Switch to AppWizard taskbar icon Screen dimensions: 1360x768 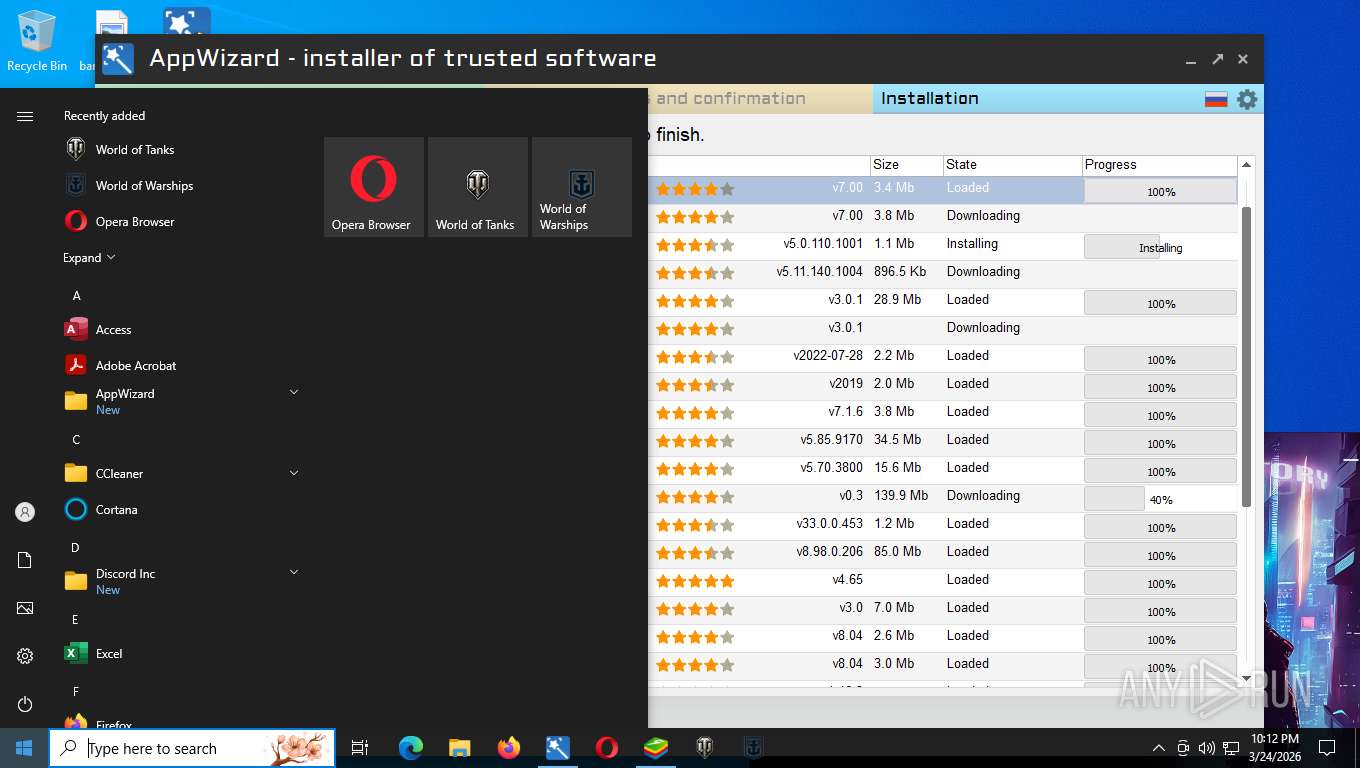558,748
